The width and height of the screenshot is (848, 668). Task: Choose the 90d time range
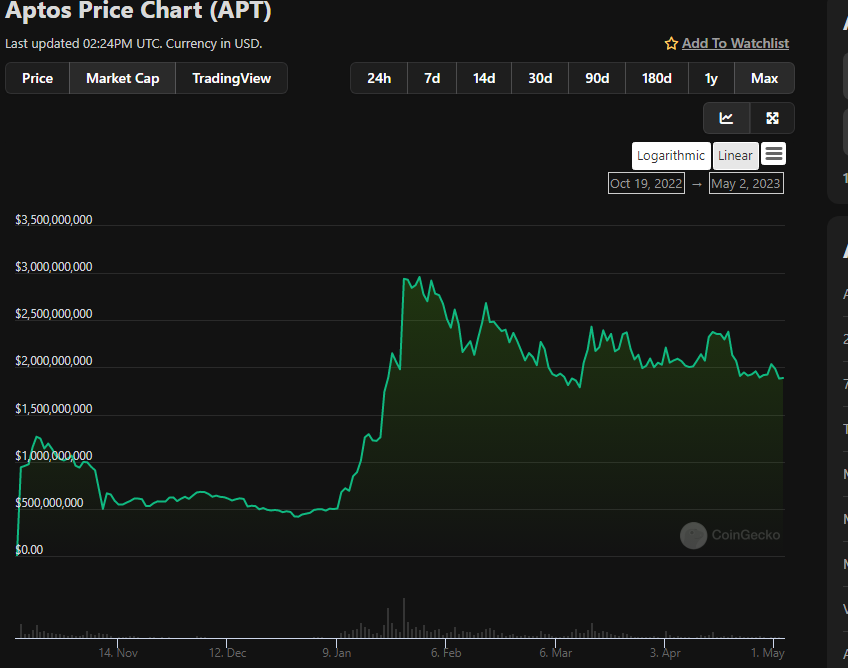(x=597, y=78)
